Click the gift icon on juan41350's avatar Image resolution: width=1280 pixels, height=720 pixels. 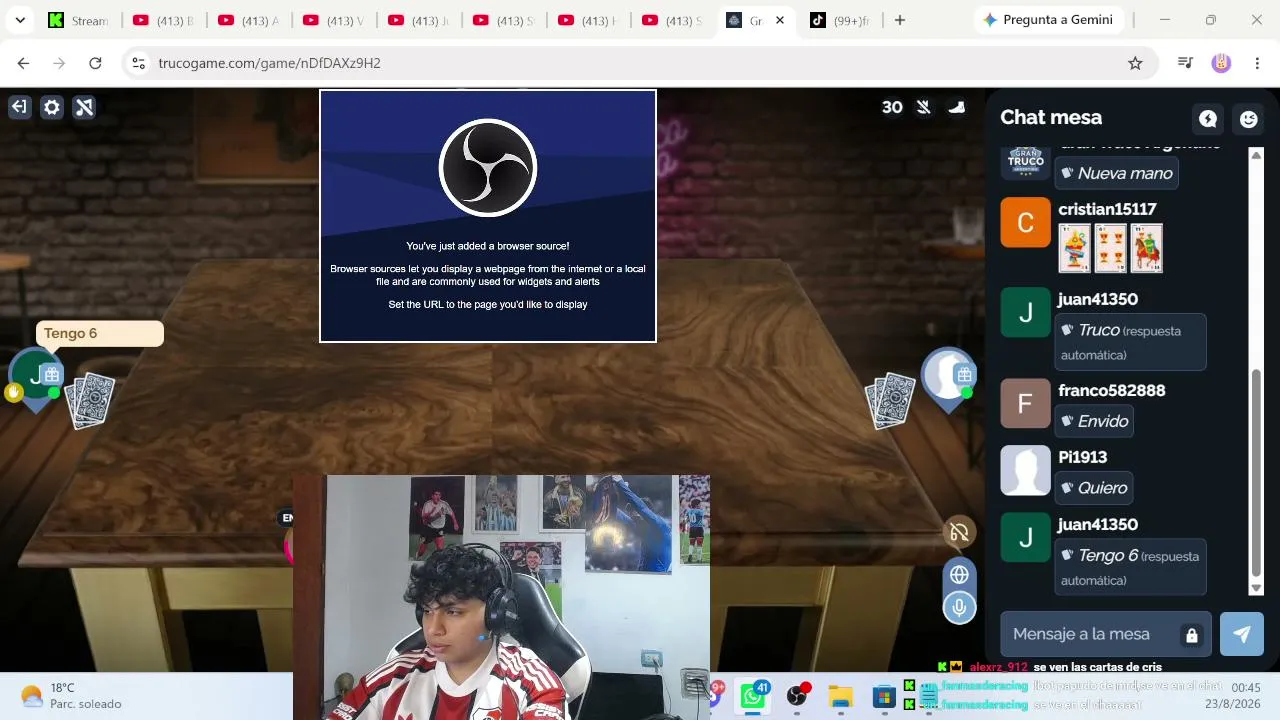pos(53,375)
